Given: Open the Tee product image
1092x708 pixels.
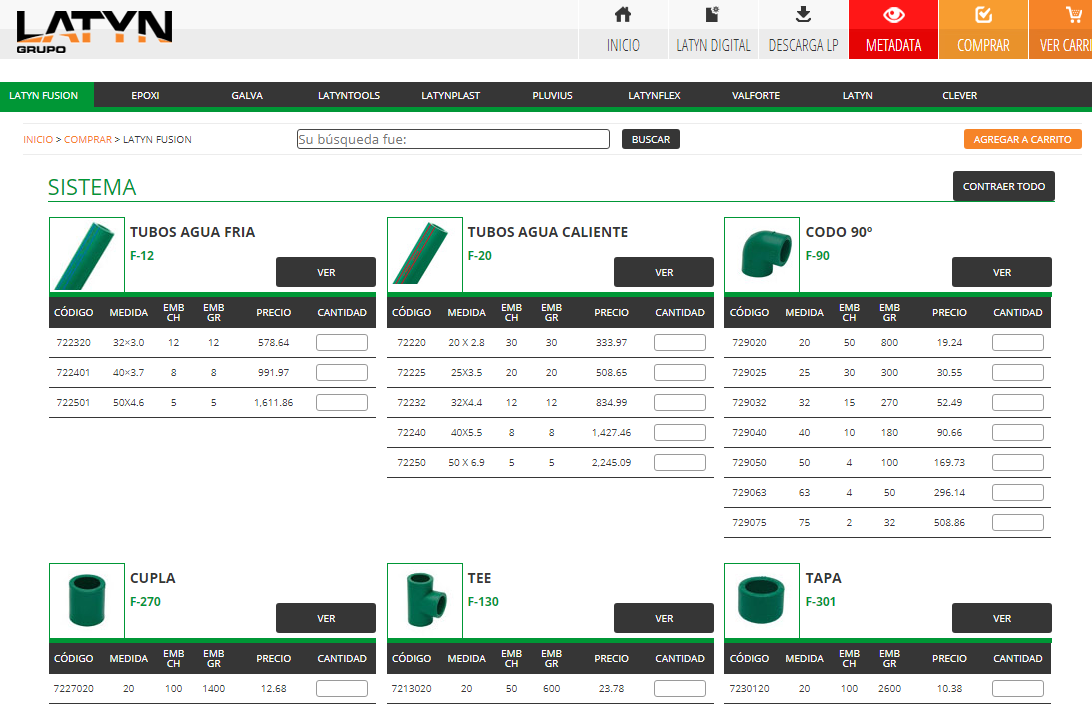Looking at the screenshot, I should 425,601.
